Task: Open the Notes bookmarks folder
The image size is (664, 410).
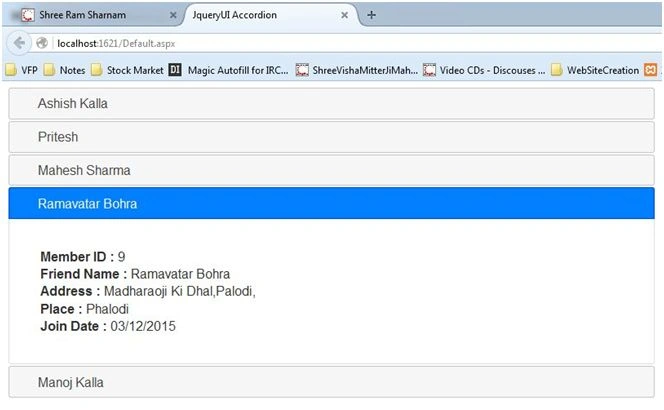Action: (x=64, y=70)
